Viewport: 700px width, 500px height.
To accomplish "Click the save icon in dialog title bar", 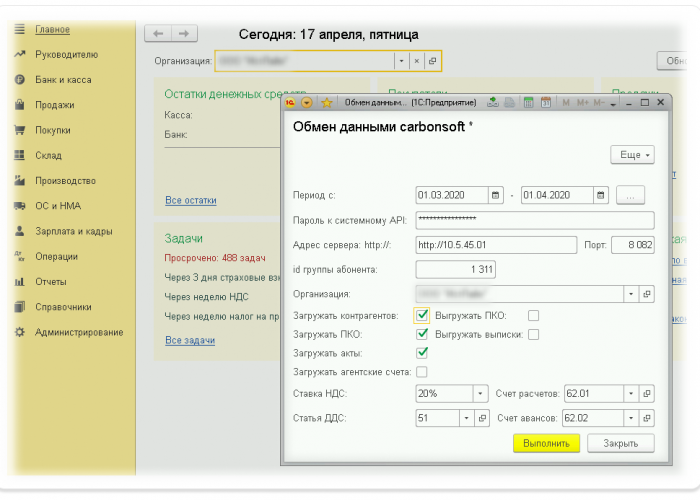I will point(492,103).
